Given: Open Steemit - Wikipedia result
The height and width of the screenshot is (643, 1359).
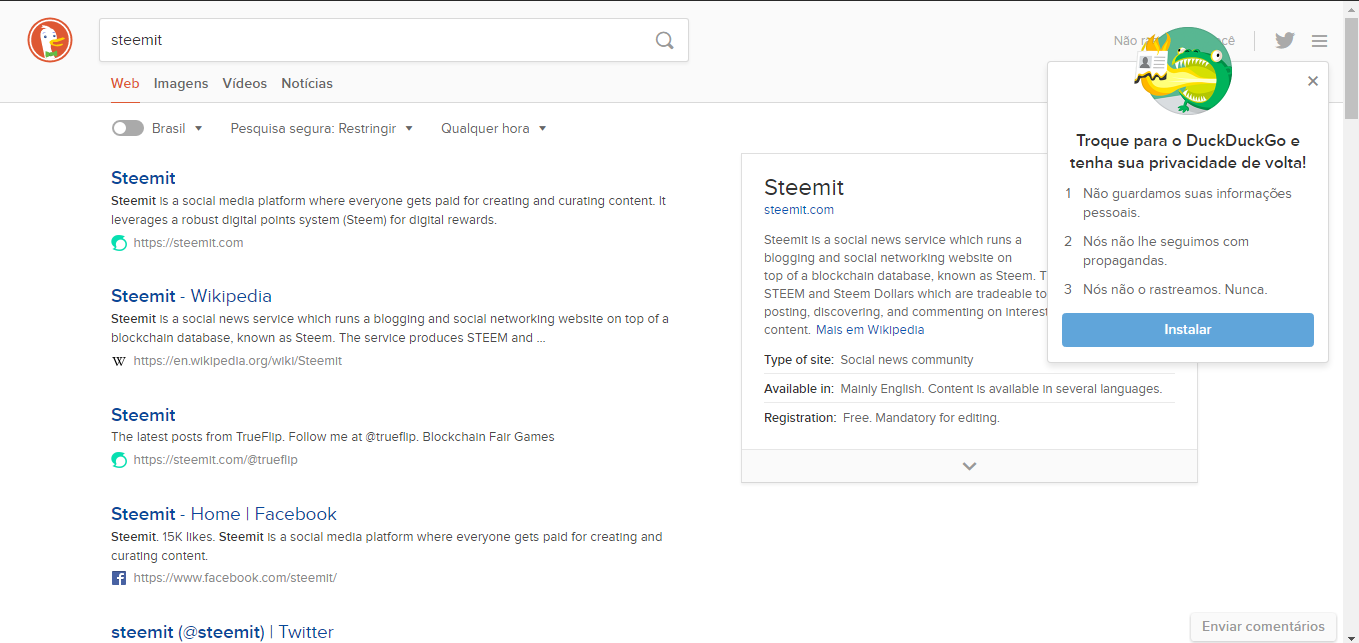Looking at the screenshot, I should click(191, 296).
